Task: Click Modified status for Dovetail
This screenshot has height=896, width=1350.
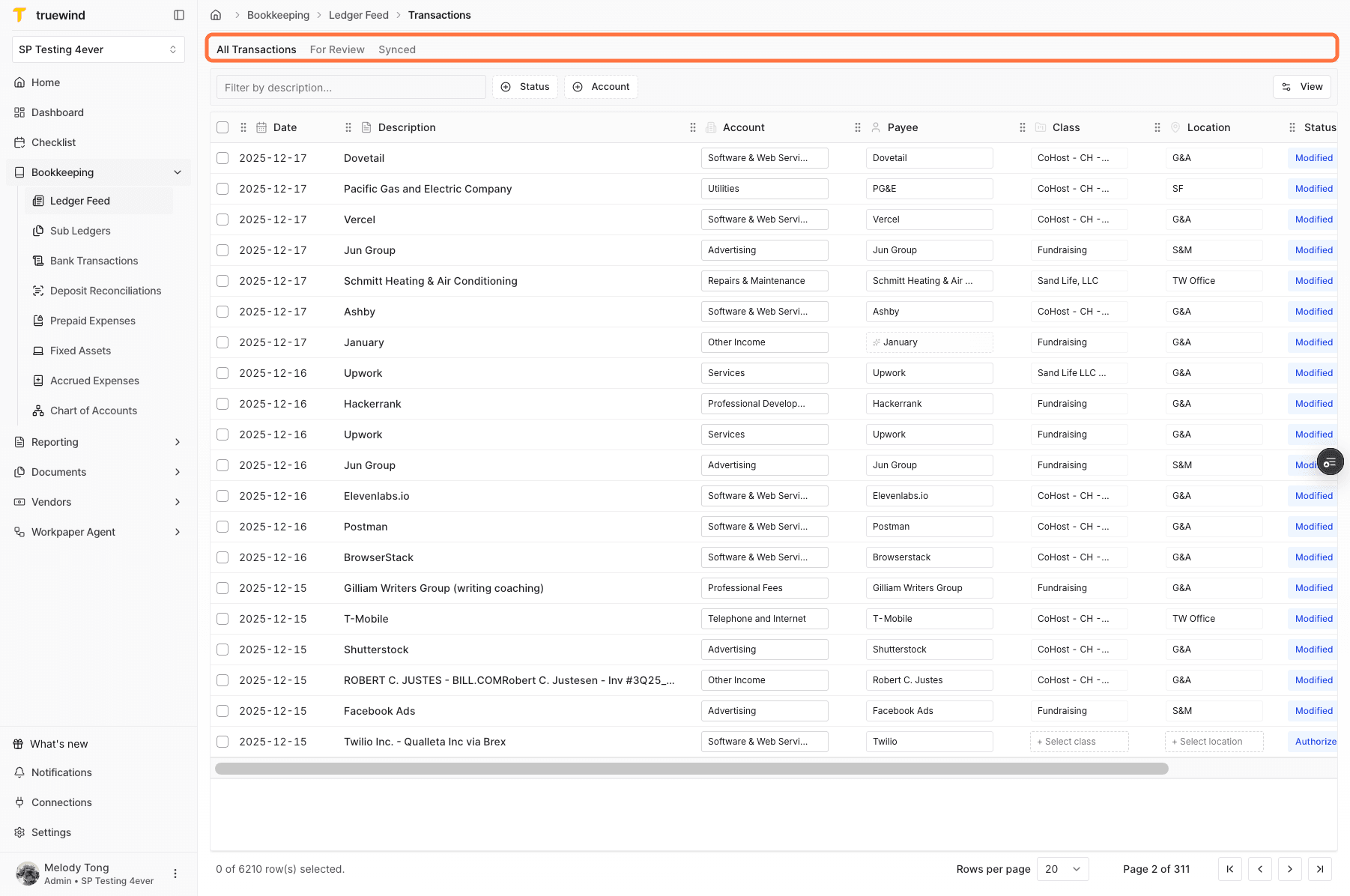Action: pos(1314,158)
